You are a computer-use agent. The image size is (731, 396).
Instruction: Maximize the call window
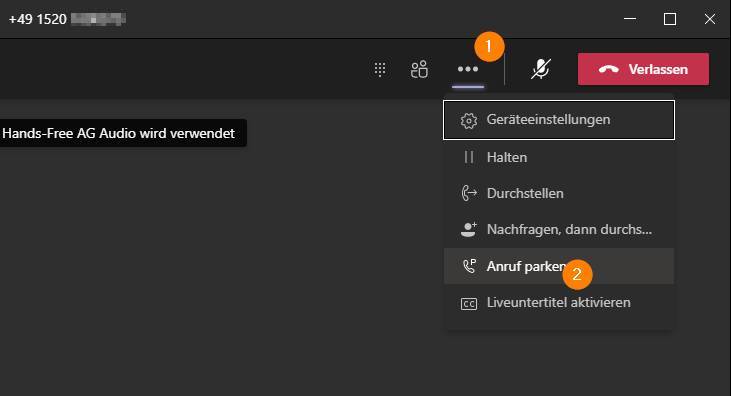[x=670, y=19]
